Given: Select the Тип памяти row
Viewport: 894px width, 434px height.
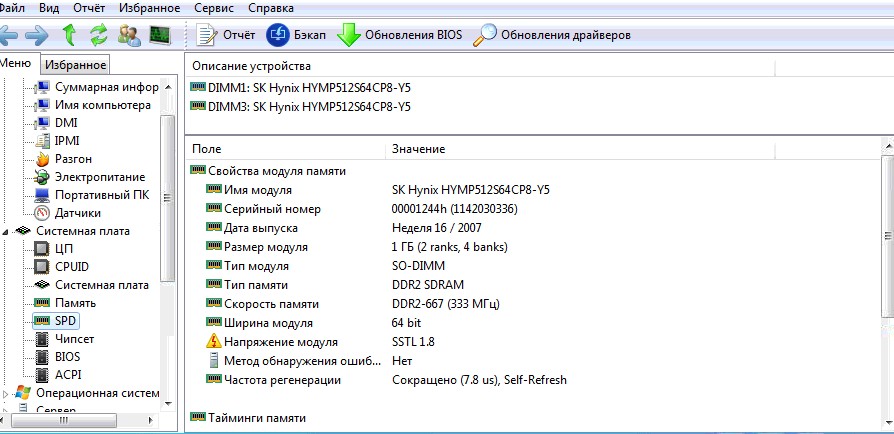Looking at the screenshot, I should (x=335, y=285).
